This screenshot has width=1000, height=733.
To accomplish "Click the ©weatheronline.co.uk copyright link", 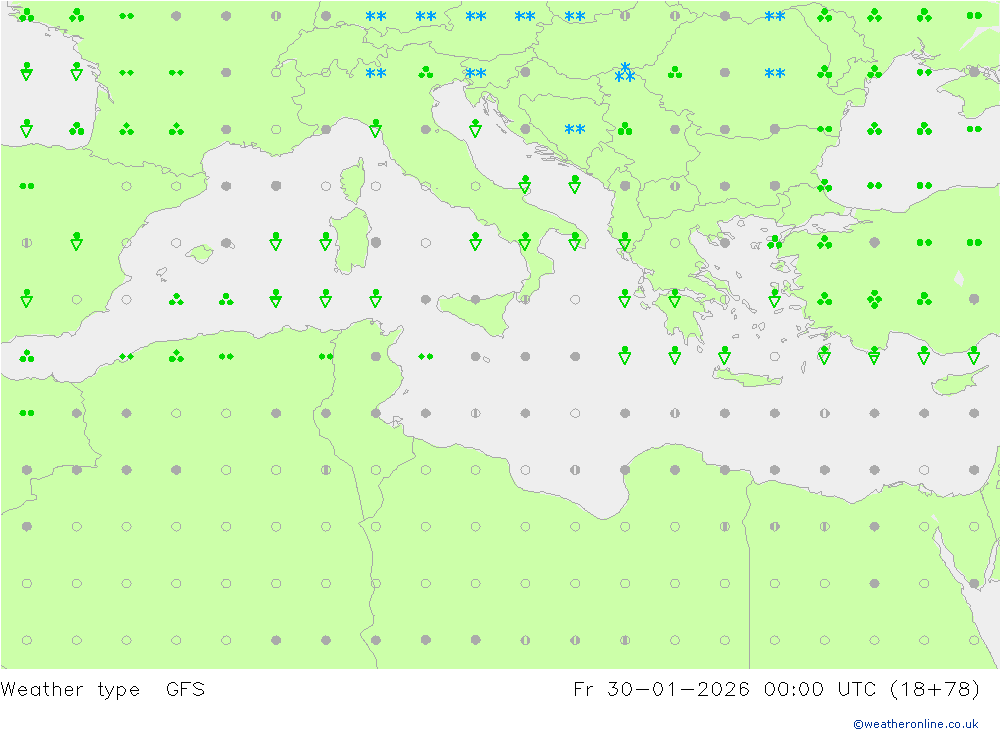I will pyautogui.click(x=916, y=724).
